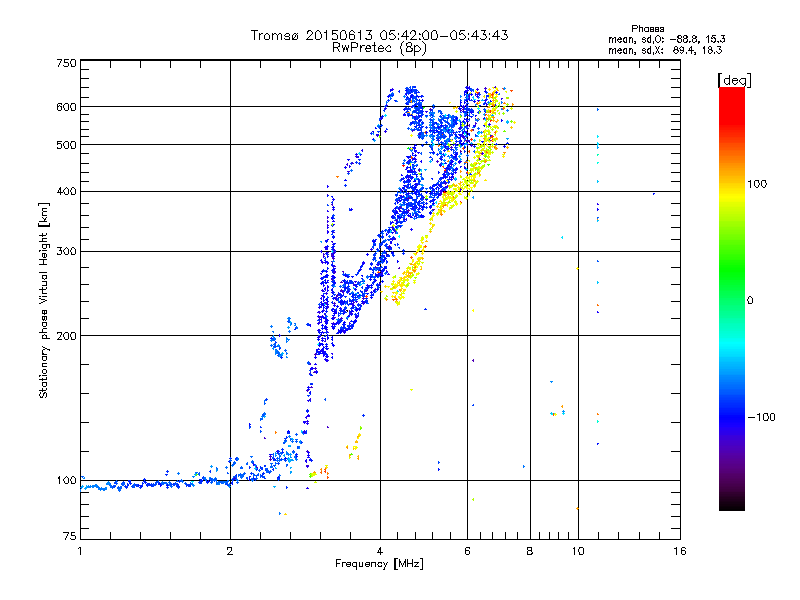This screenshot has width=800, height=600.
Task: Click the '8' frequency tick label
Action: (x=530, y=551)
